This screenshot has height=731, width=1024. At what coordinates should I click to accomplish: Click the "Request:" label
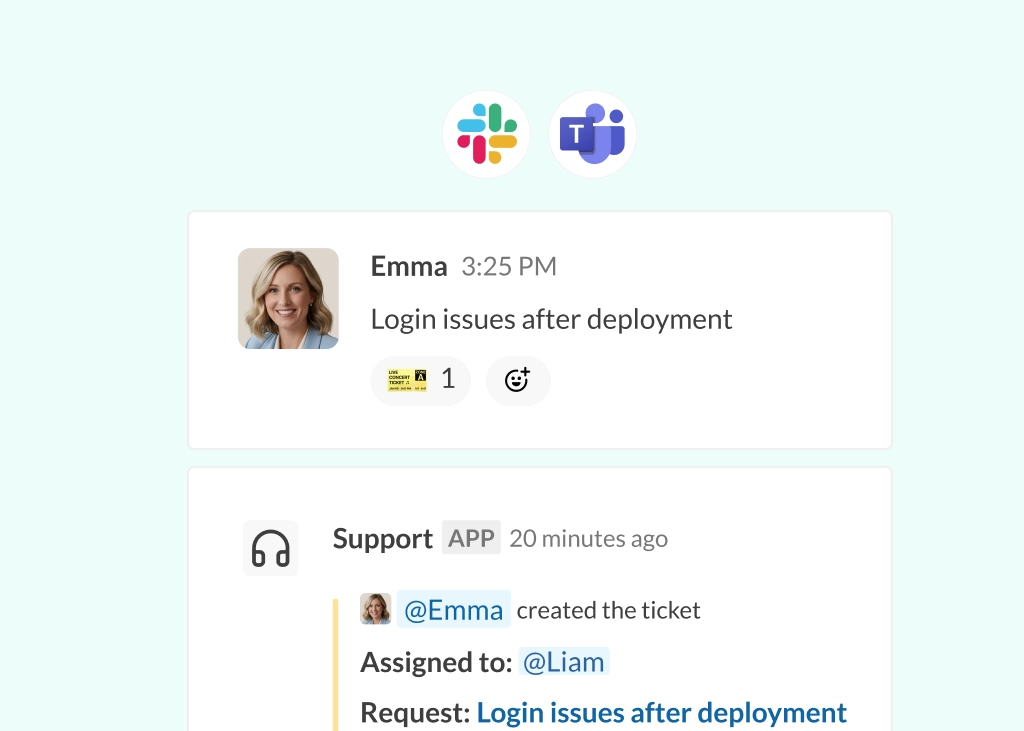(415, 713)
